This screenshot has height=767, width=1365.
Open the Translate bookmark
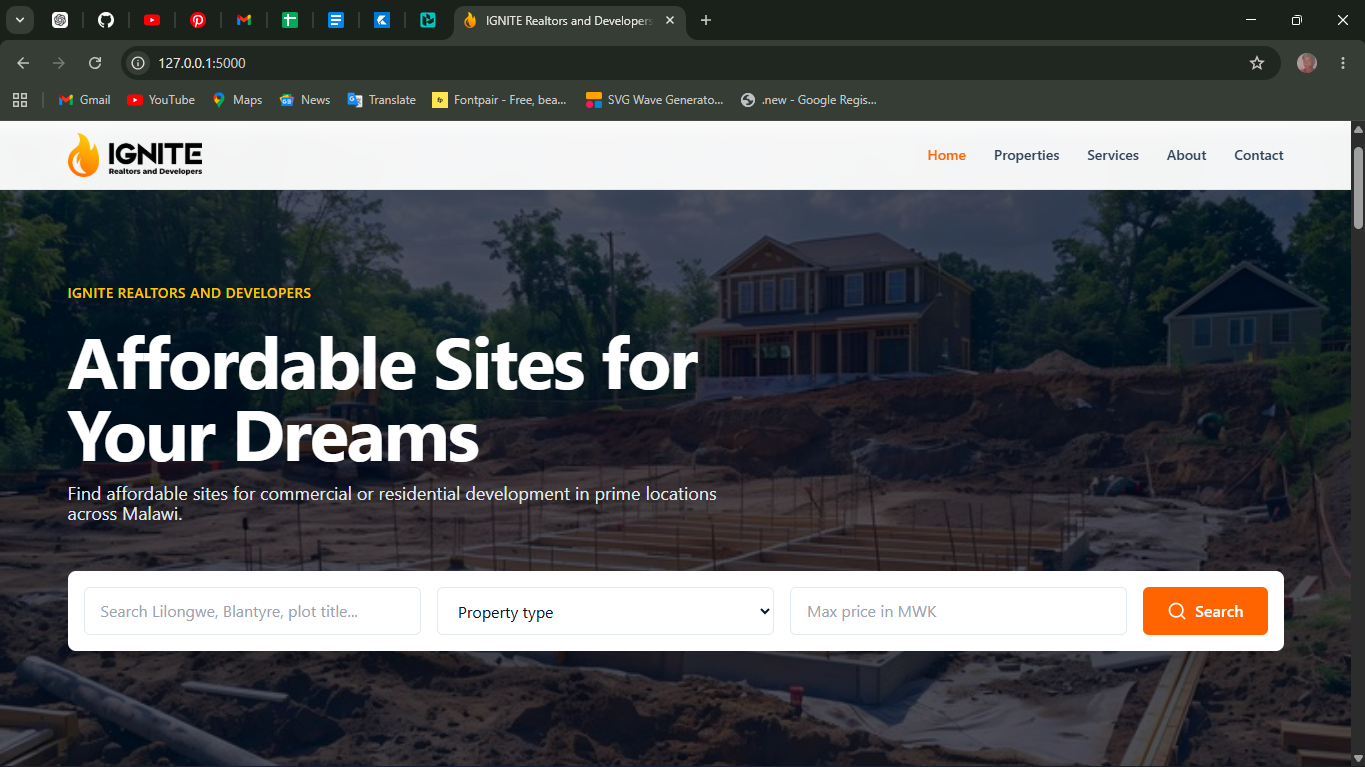click(382, 100)
